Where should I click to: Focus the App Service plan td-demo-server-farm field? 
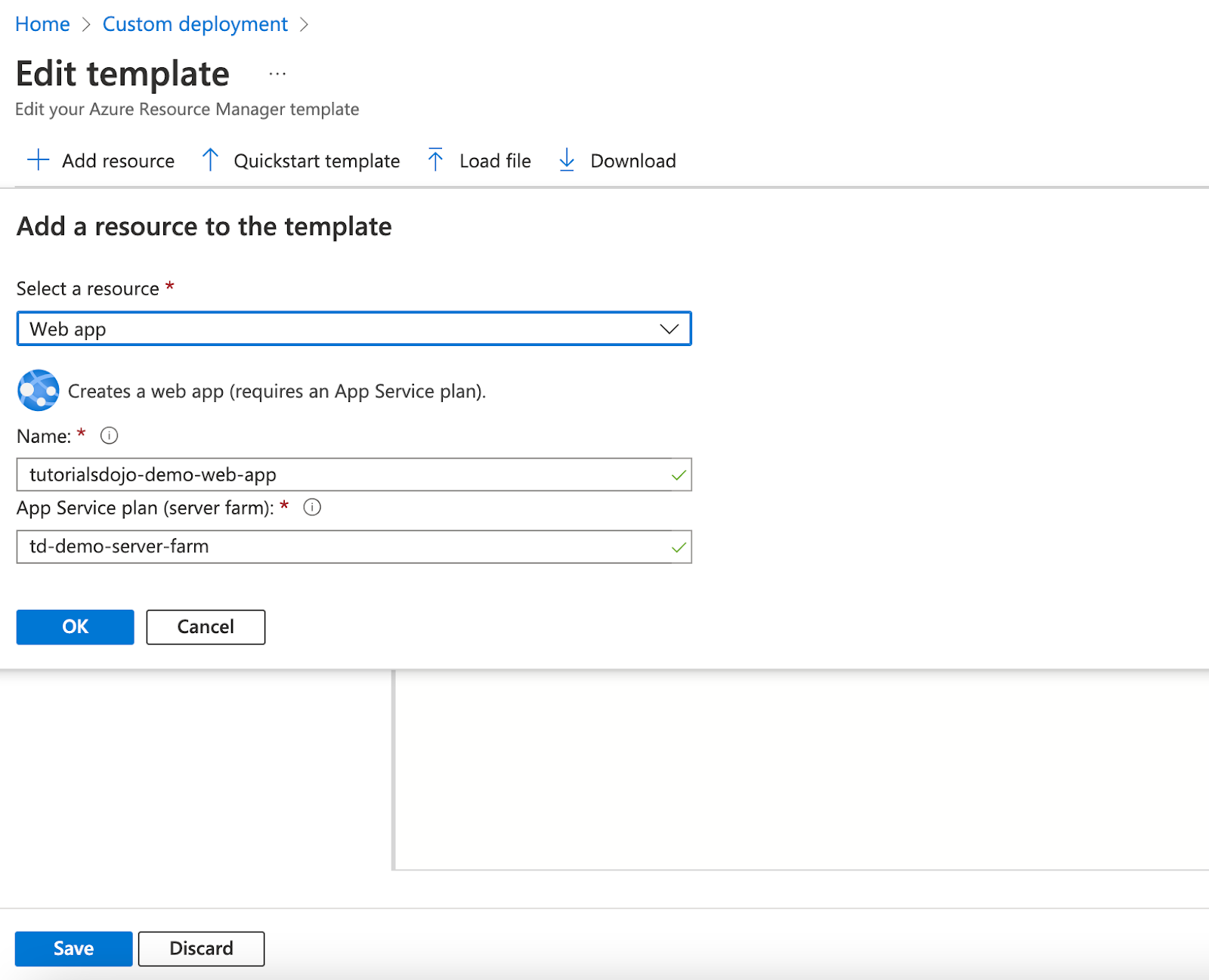coord(340,546)
